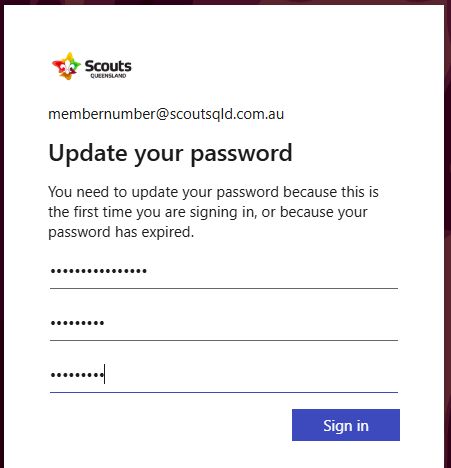Click the Scouts Queensland fleur-de-lis logo icon

point(66,66)
